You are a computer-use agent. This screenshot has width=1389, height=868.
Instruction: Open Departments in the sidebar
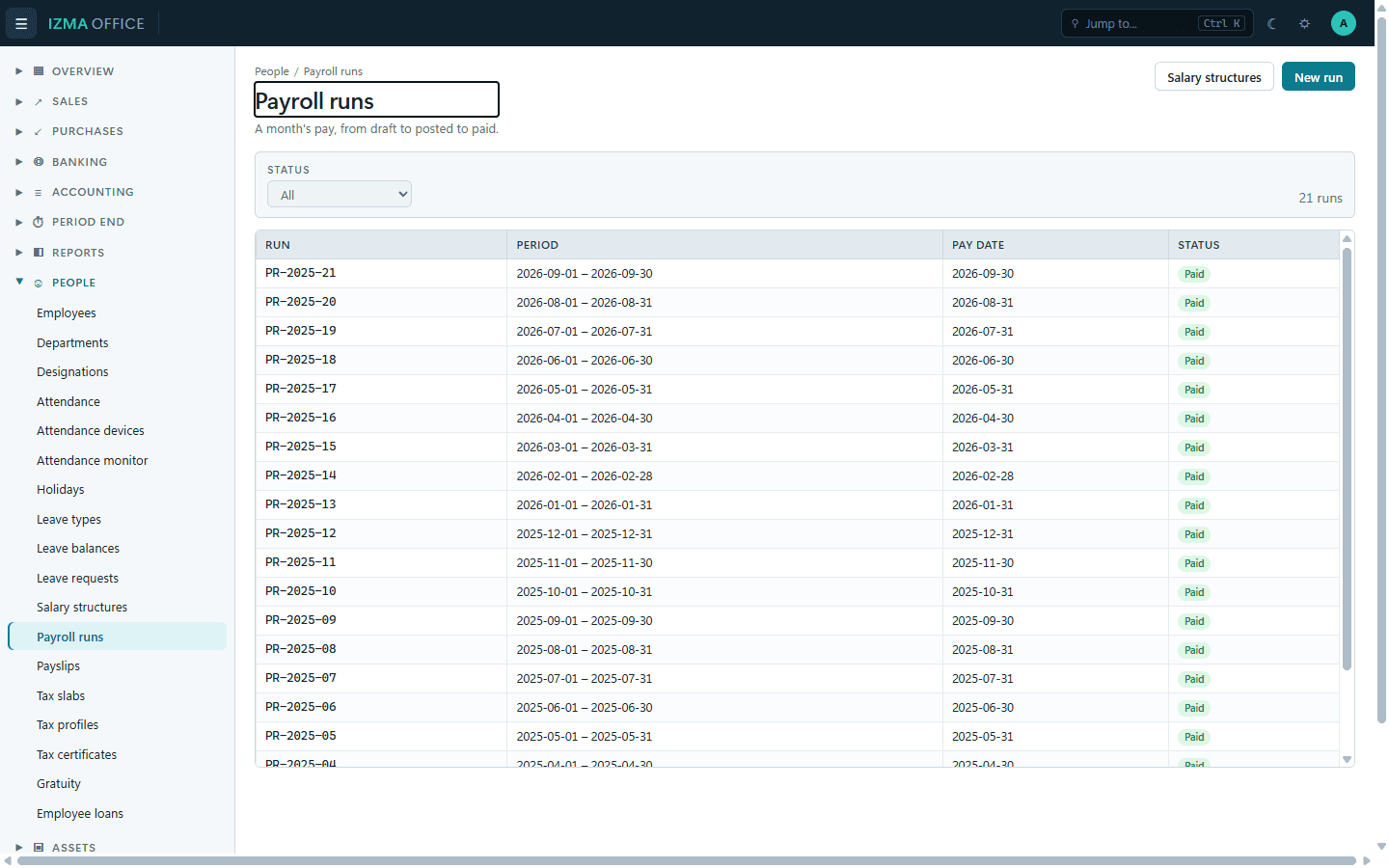pos(117,343)
